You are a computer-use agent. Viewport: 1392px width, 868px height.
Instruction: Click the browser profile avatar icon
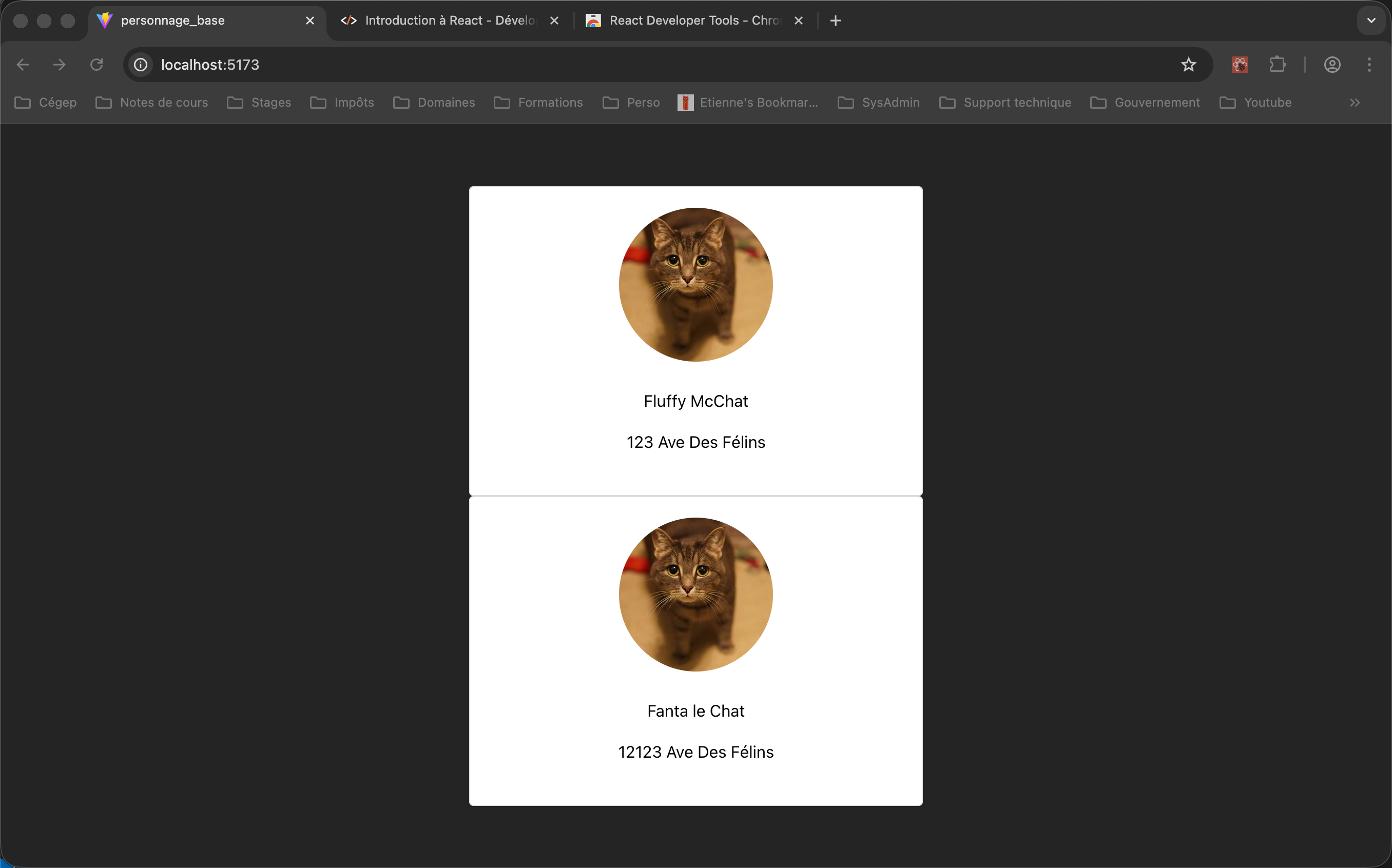pos(1332,64)
